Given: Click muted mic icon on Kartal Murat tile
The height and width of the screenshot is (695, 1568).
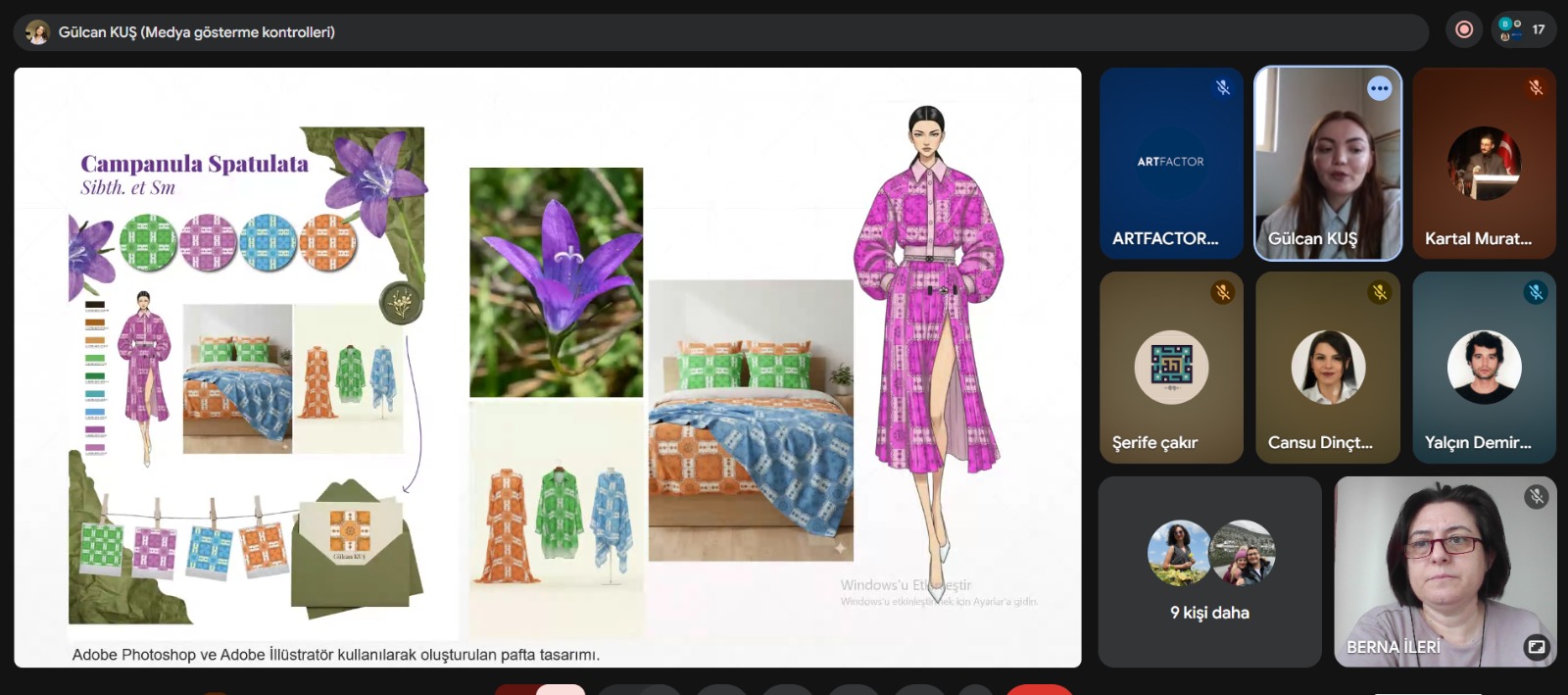Looking at the screenshot, I should (x=1536, y=88).
